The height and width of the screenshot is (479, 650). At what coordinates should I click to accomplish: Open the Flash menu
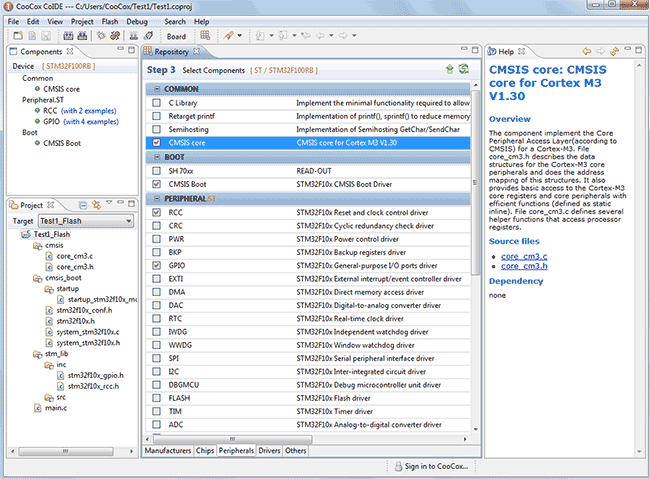click(110, 22)
